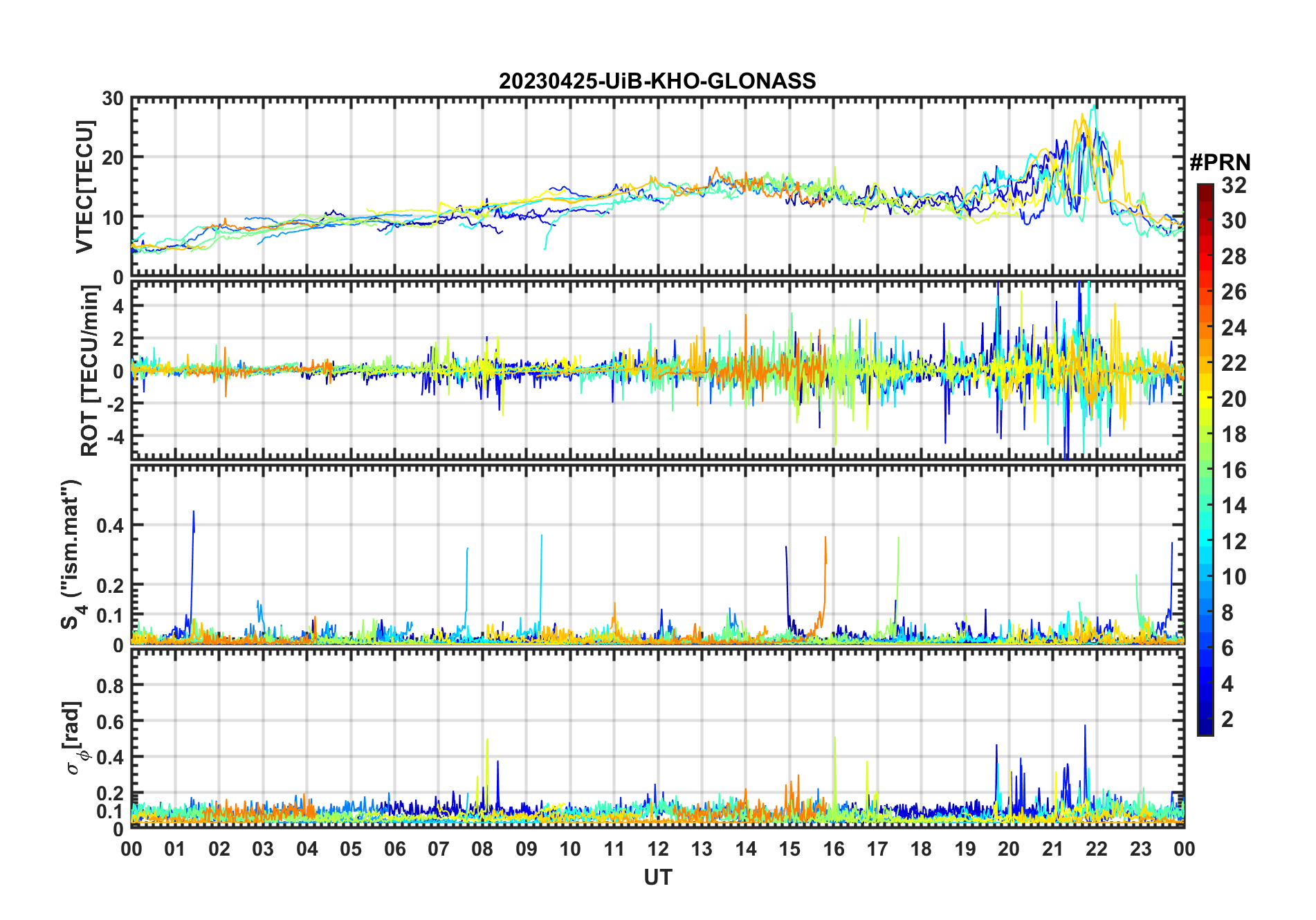Click the σφ [rad] y-axis label
The image size is (1316, 920).
point(75,737)
